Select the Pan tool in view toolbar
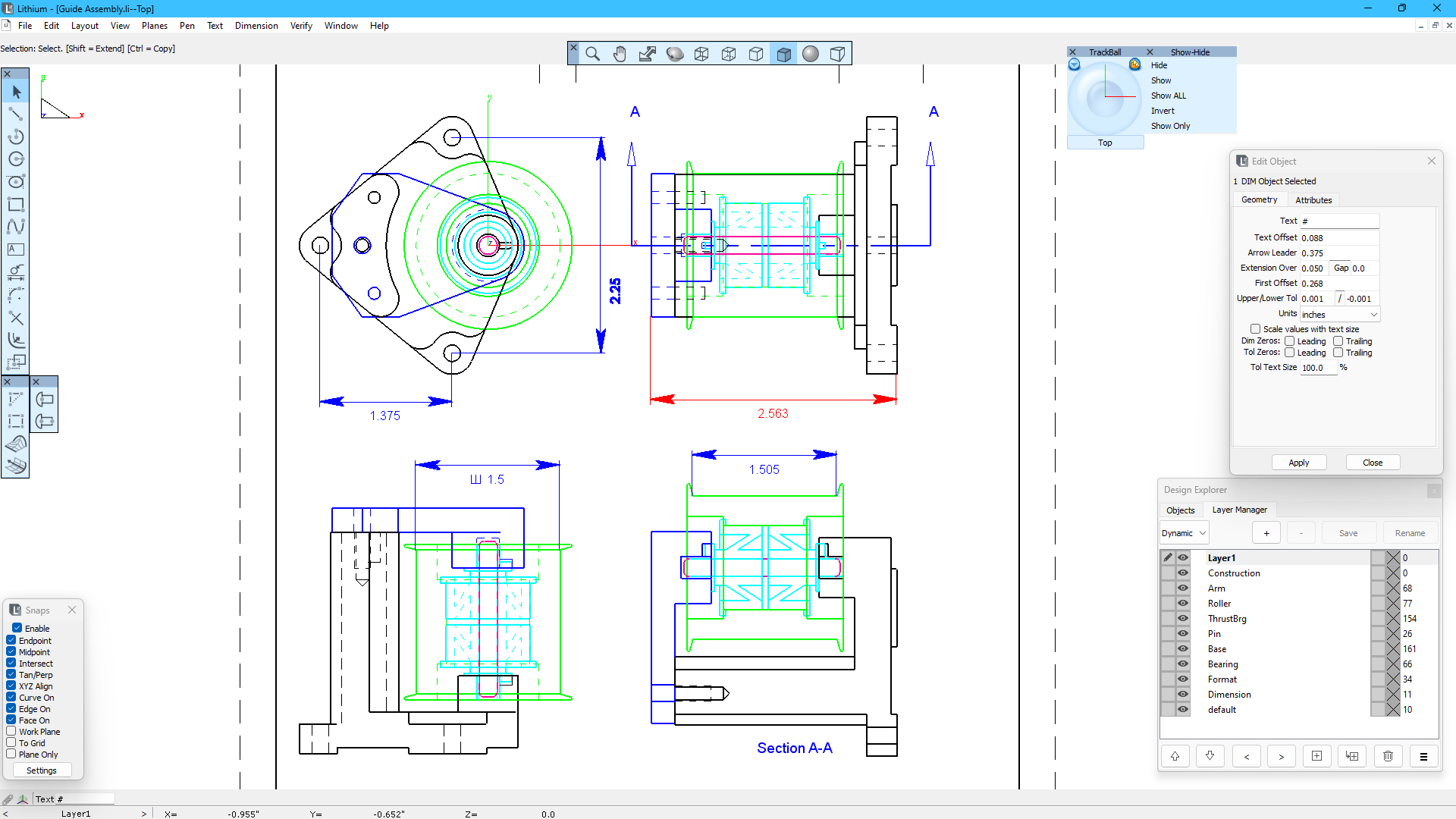The image size is (1456, 819). (x=619, y=54)
